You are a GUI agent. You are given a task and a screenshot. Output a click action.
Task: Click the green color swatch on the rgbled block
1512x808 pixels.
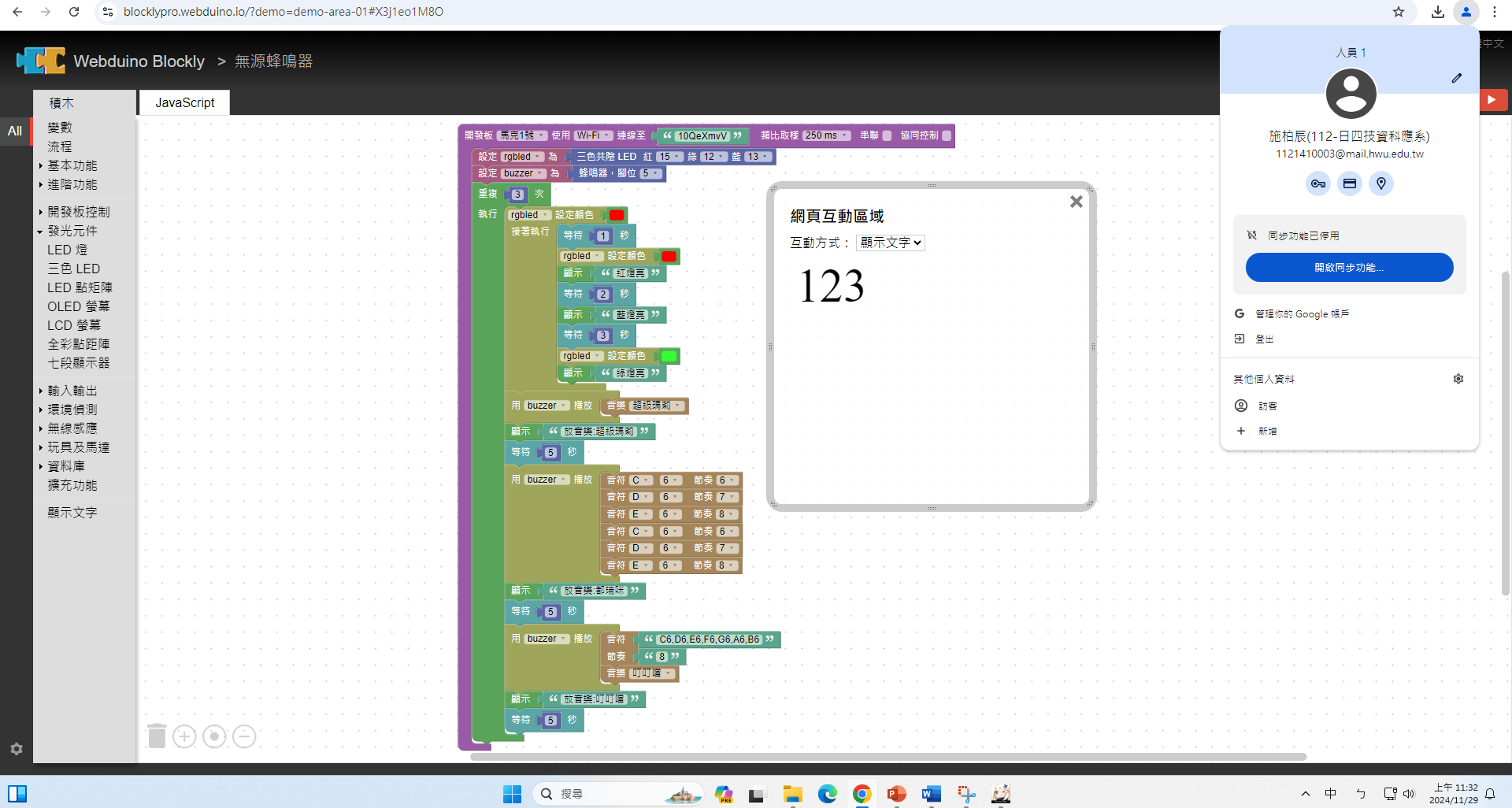click(669, 356)
